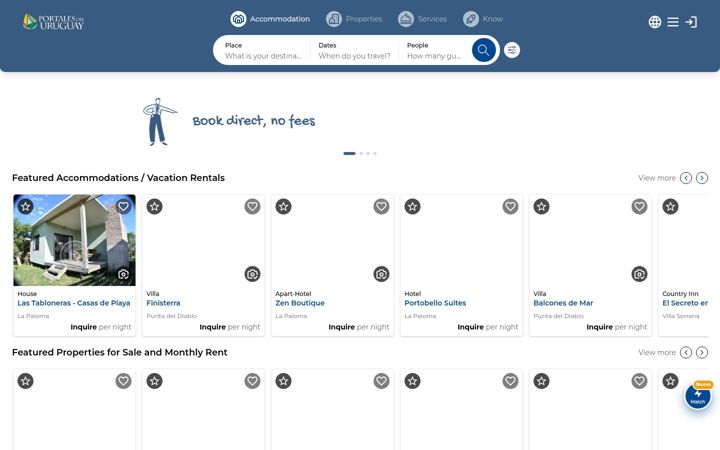
Task: Select the first carousel indicator dot
Action: pyautogui.click(x=349, y=153)
